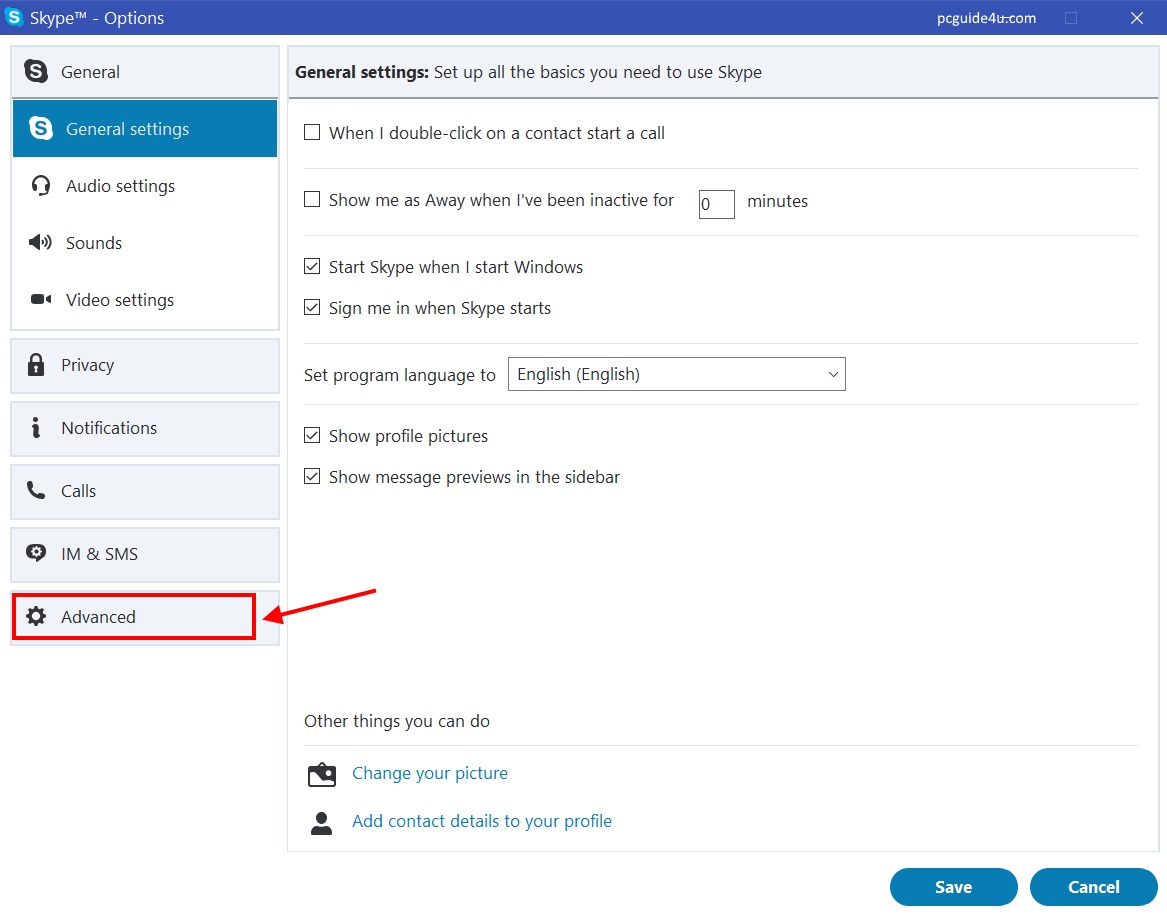The image size is (1167, 918).
Task: Click the speaker icon next to Sounds
Action: point(41,243)
